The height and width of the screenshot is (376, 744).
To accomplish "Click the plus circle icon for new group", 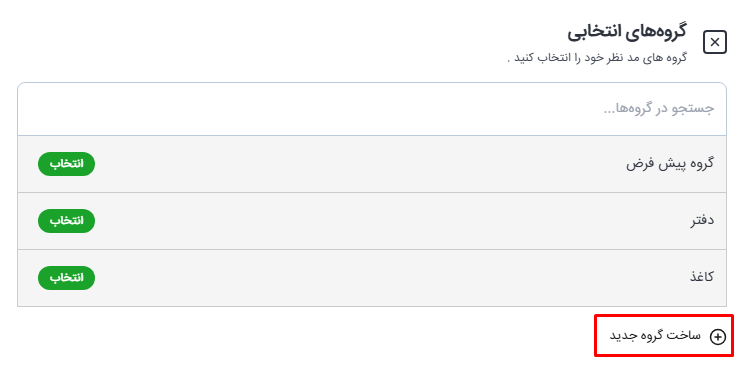I will (717, 337).
